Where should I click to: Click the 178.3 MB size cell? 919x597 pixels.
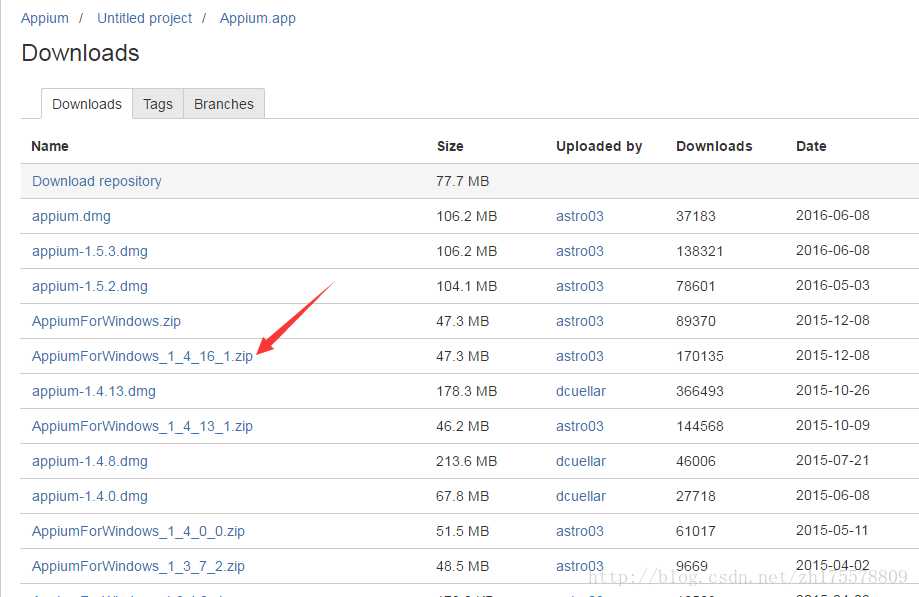(x=467, y=391)
